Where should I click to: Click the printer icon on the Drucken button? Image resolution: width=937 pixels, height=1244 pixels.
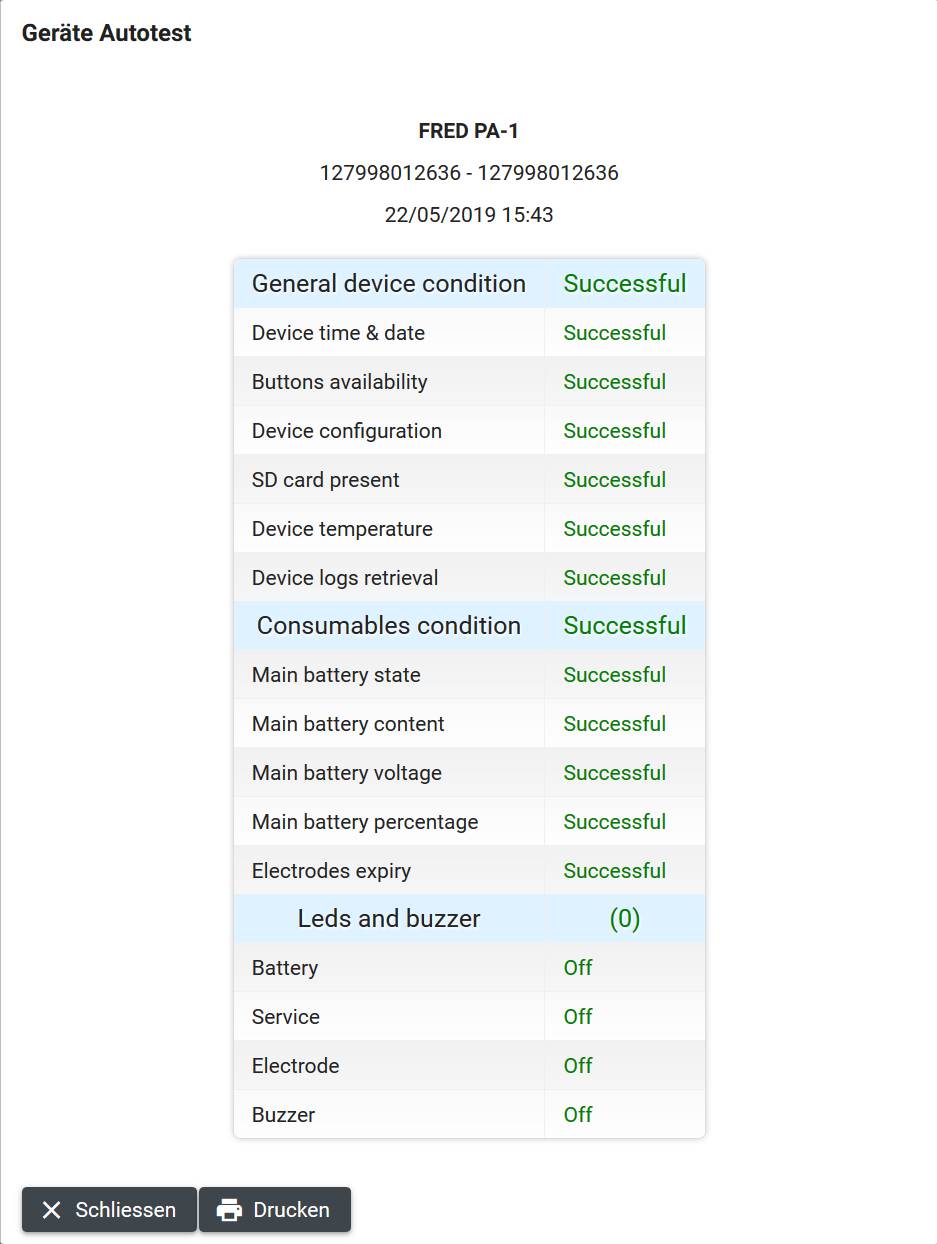(x=230, y=1210)
